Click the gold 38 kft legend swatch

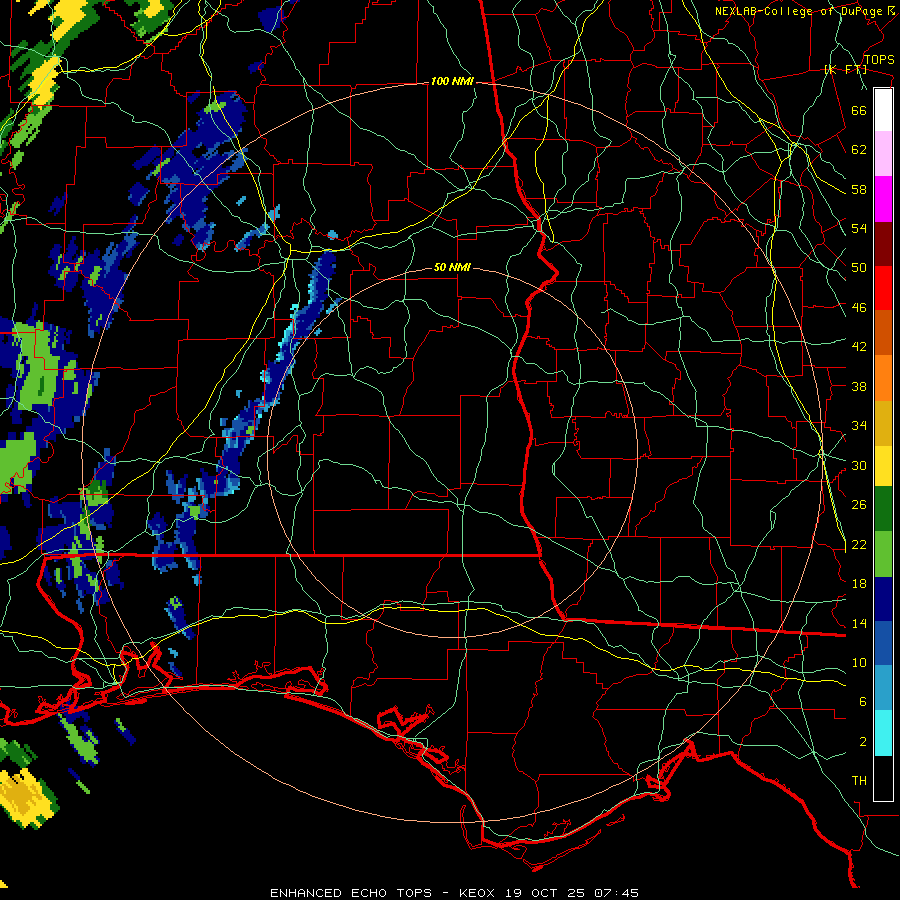[883, 423]
